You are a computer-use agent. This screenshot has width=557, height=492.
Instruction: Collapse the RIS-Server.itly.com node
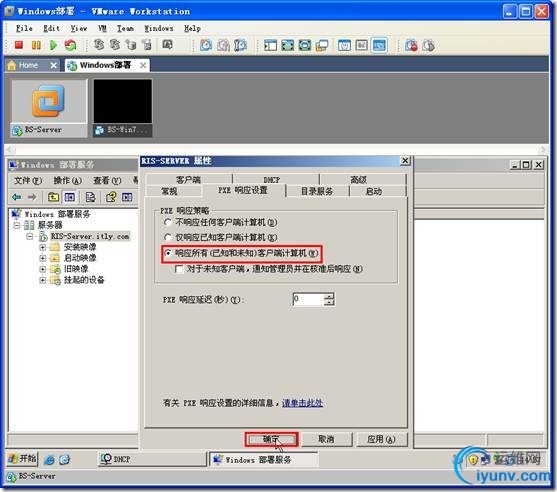pos(30,236)
